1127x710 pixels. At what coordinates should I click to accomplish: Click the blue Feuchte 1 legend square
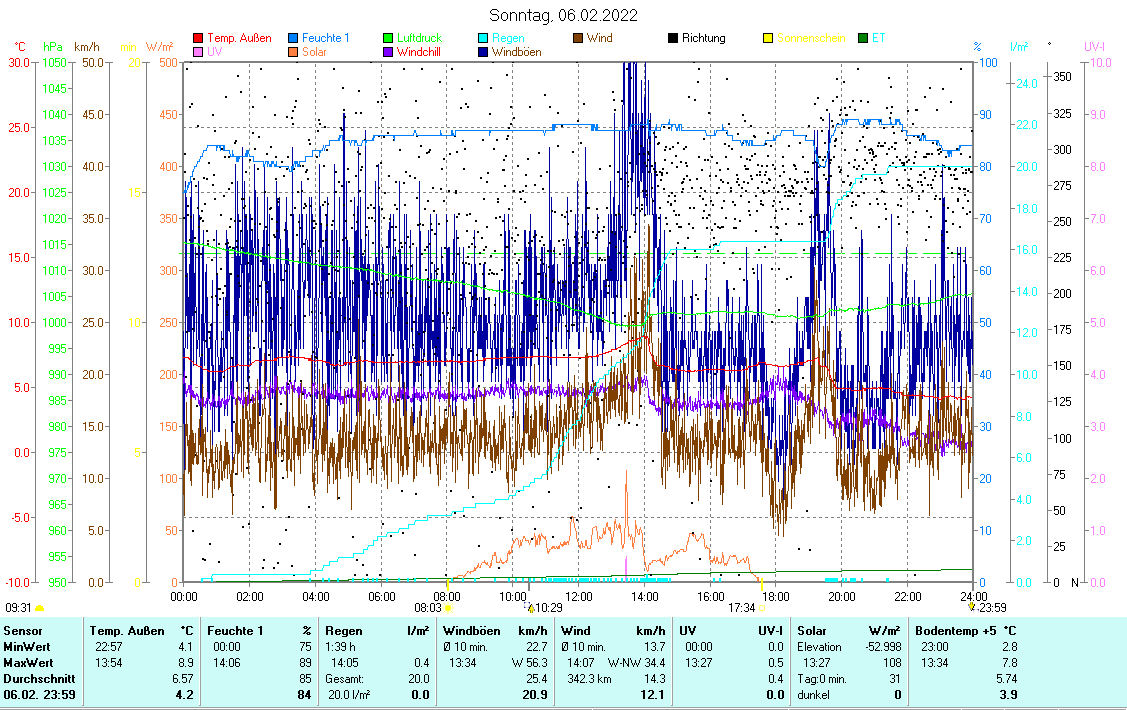294,38
